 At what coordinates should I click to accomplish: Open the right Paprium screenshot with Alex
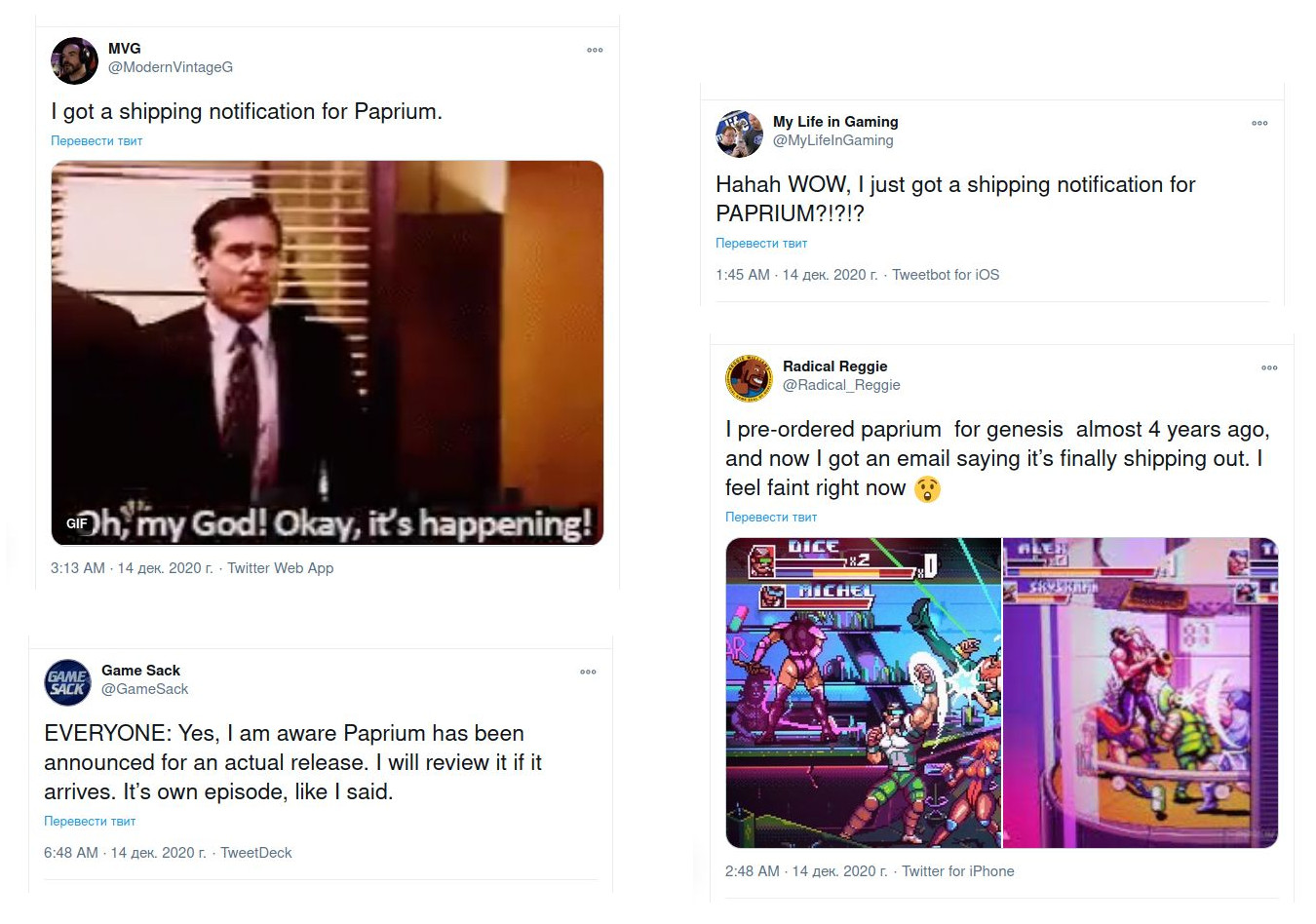[x=1141, y=693]
